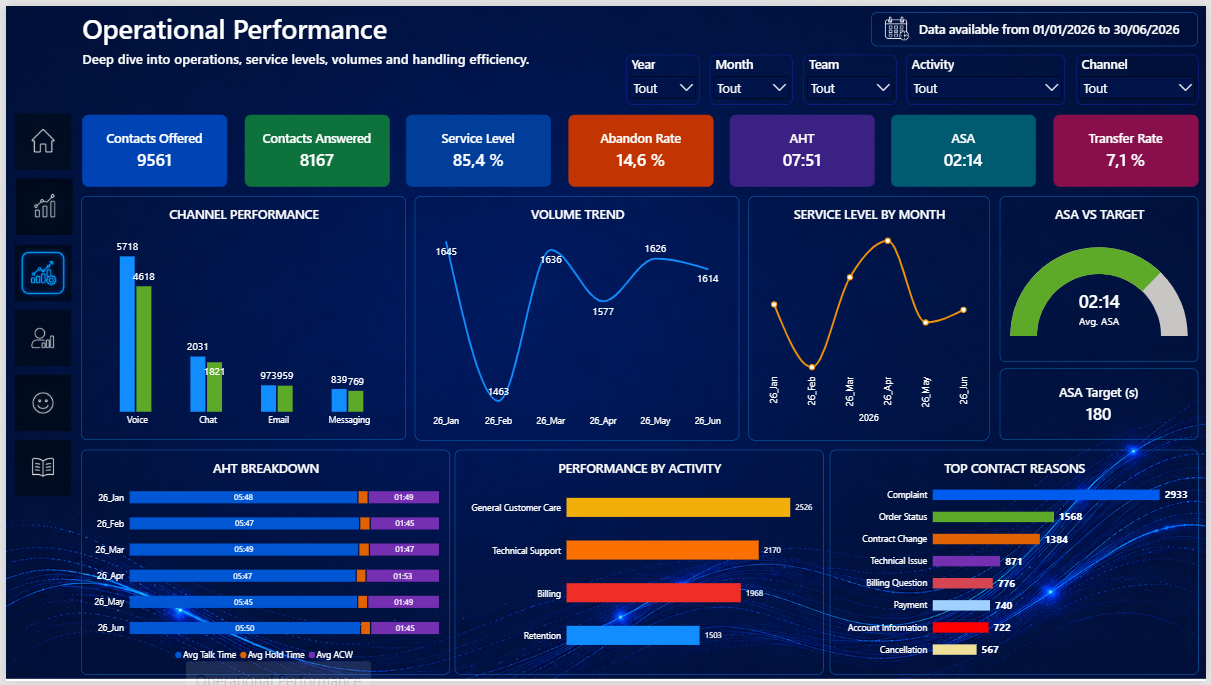Viewport: 1211px width, 685px height.
Task: Click 26_Jan talk time bar 05:48
Action: point(243,497)
